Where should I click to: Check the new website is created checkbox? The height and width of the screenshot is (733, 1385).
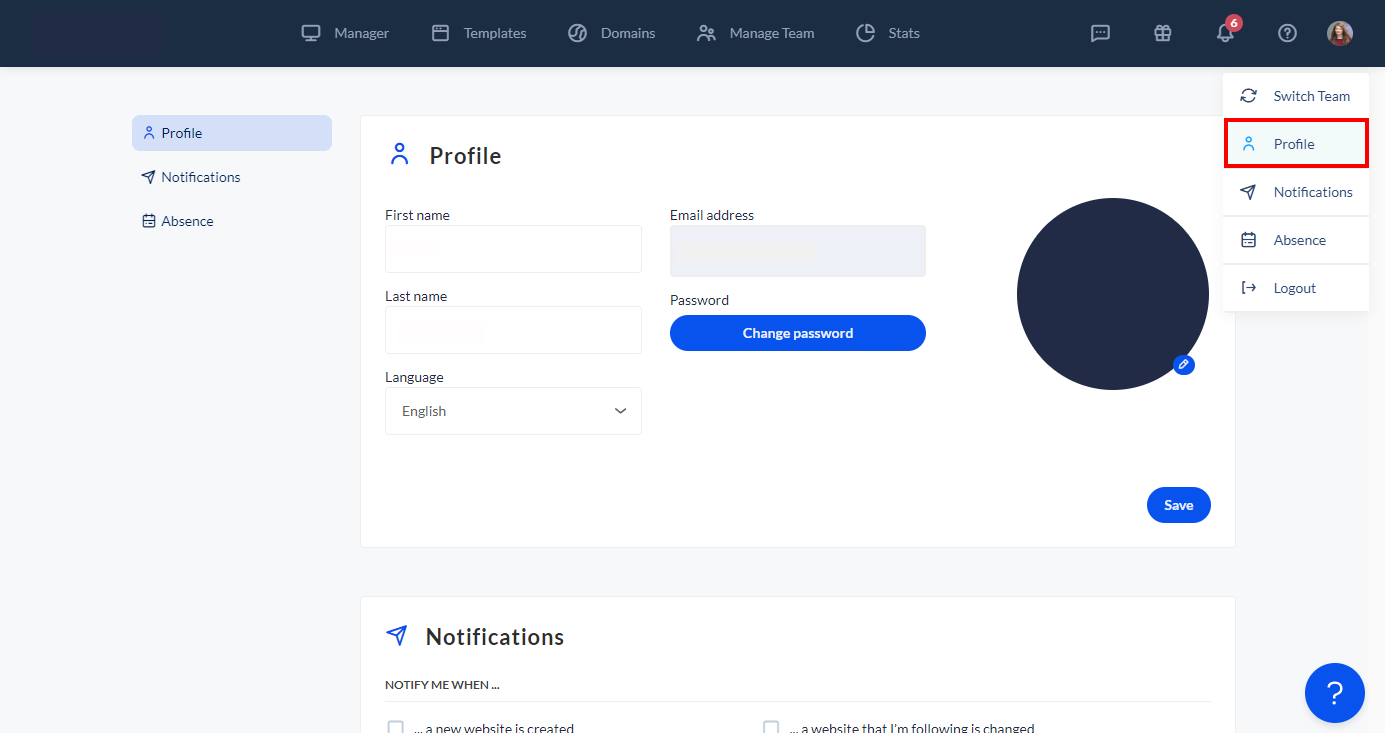396,727
